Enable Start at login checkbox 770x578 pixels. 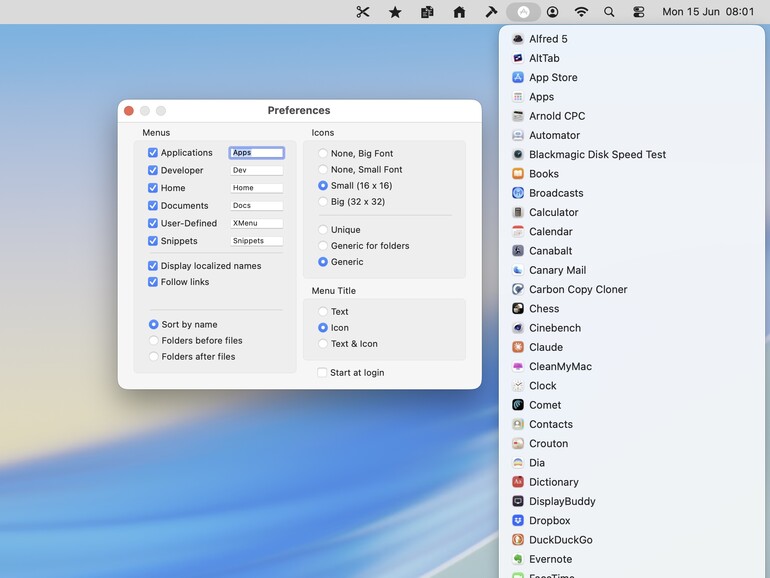[322, 372]
